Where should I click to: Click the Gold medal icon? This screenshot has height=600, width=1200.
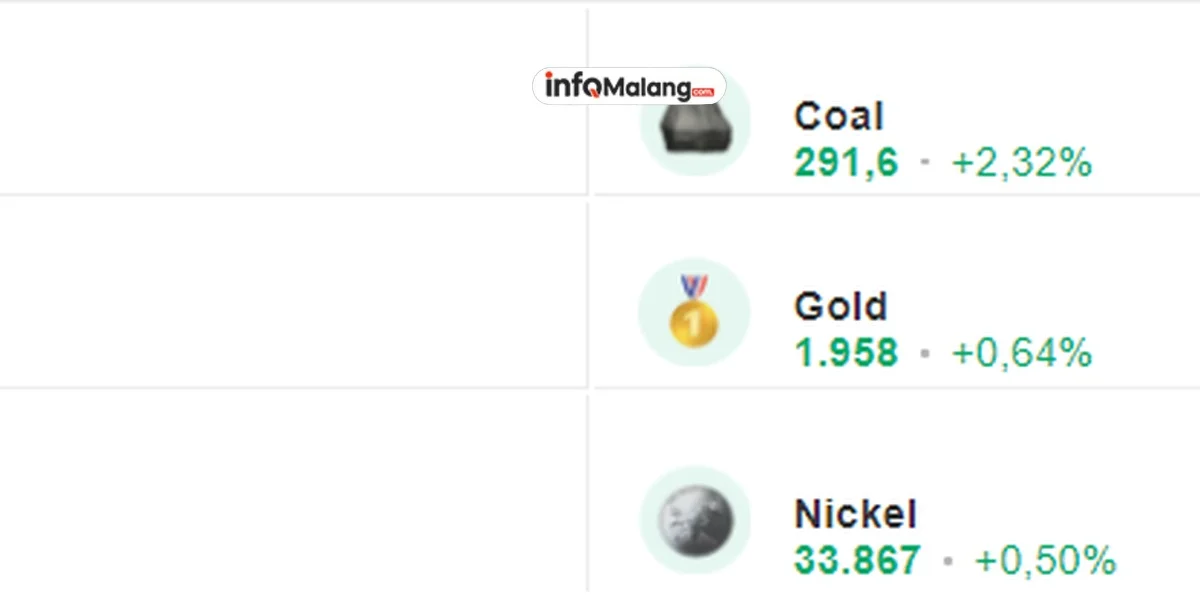coord(693,313)
